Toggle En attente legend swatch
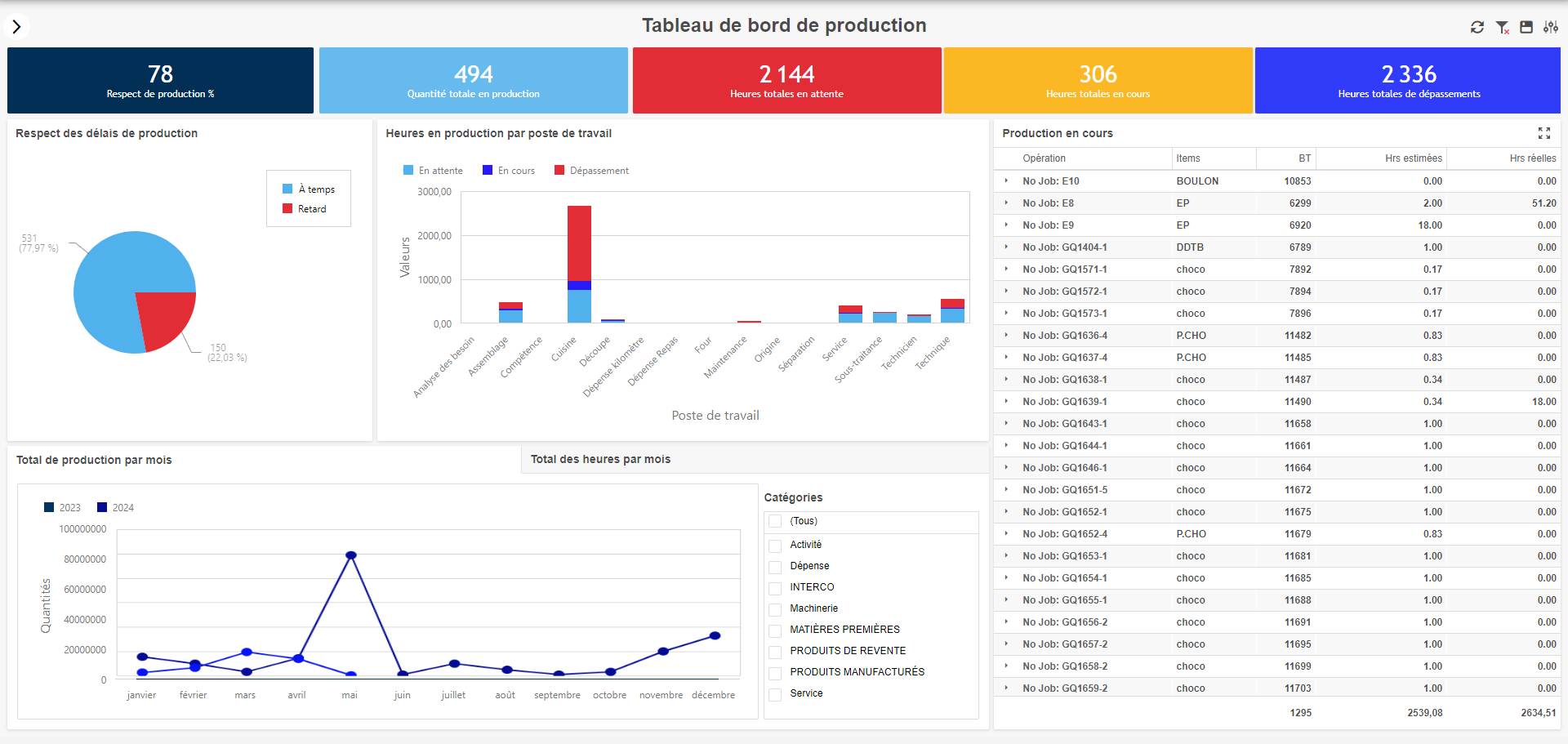The height and width of the screenshot is (744, 1568). 408,170
